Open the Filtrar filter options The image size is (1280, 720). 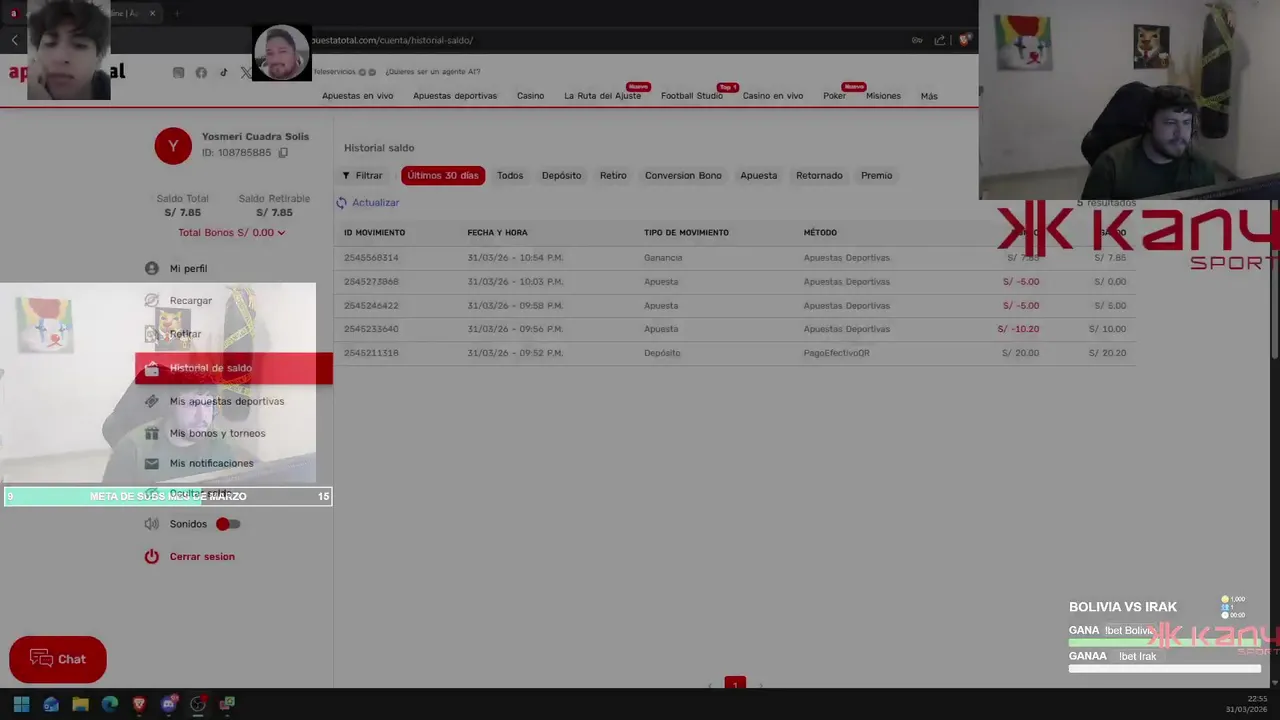coord(362,175)
